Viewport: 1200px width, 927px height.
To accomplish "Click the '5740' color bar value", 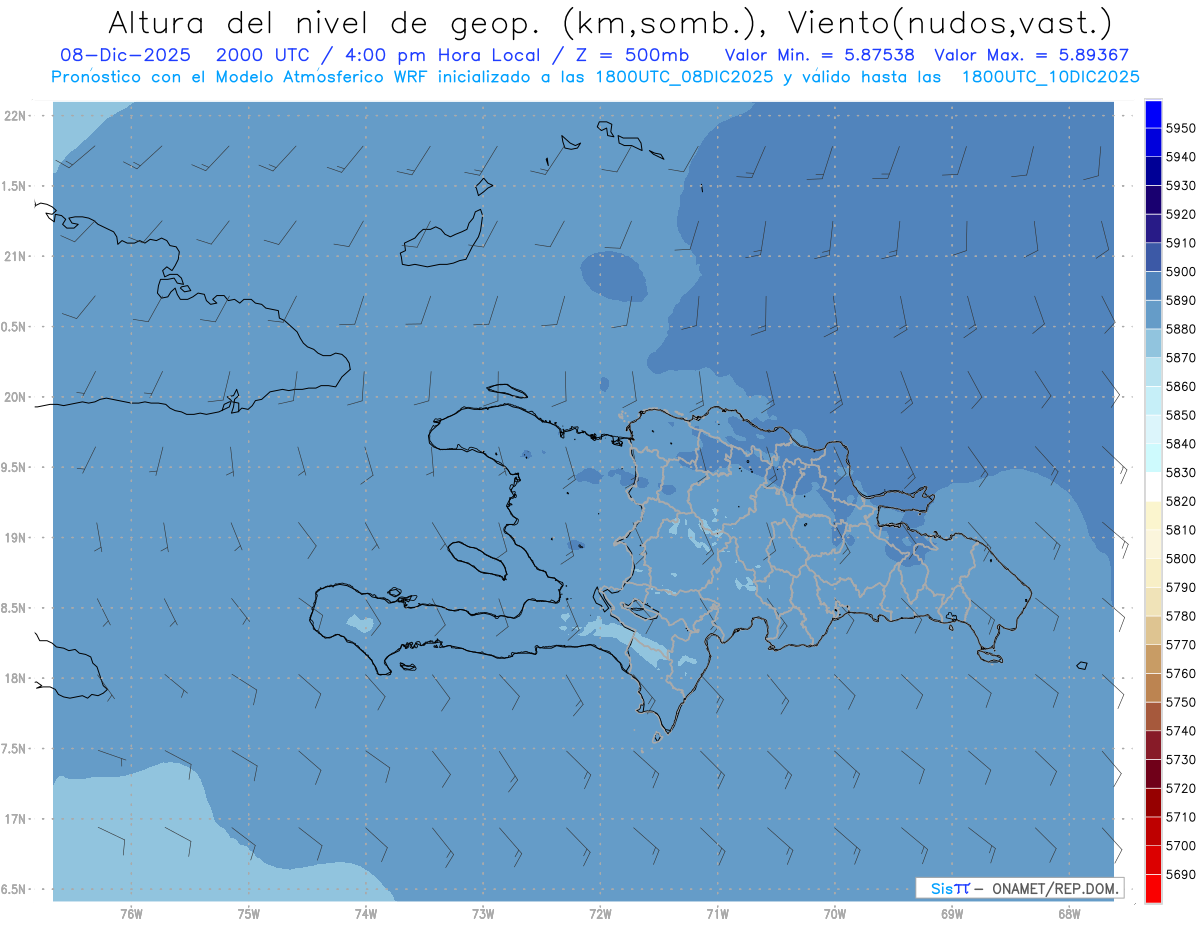I will tap(1180, 731).
